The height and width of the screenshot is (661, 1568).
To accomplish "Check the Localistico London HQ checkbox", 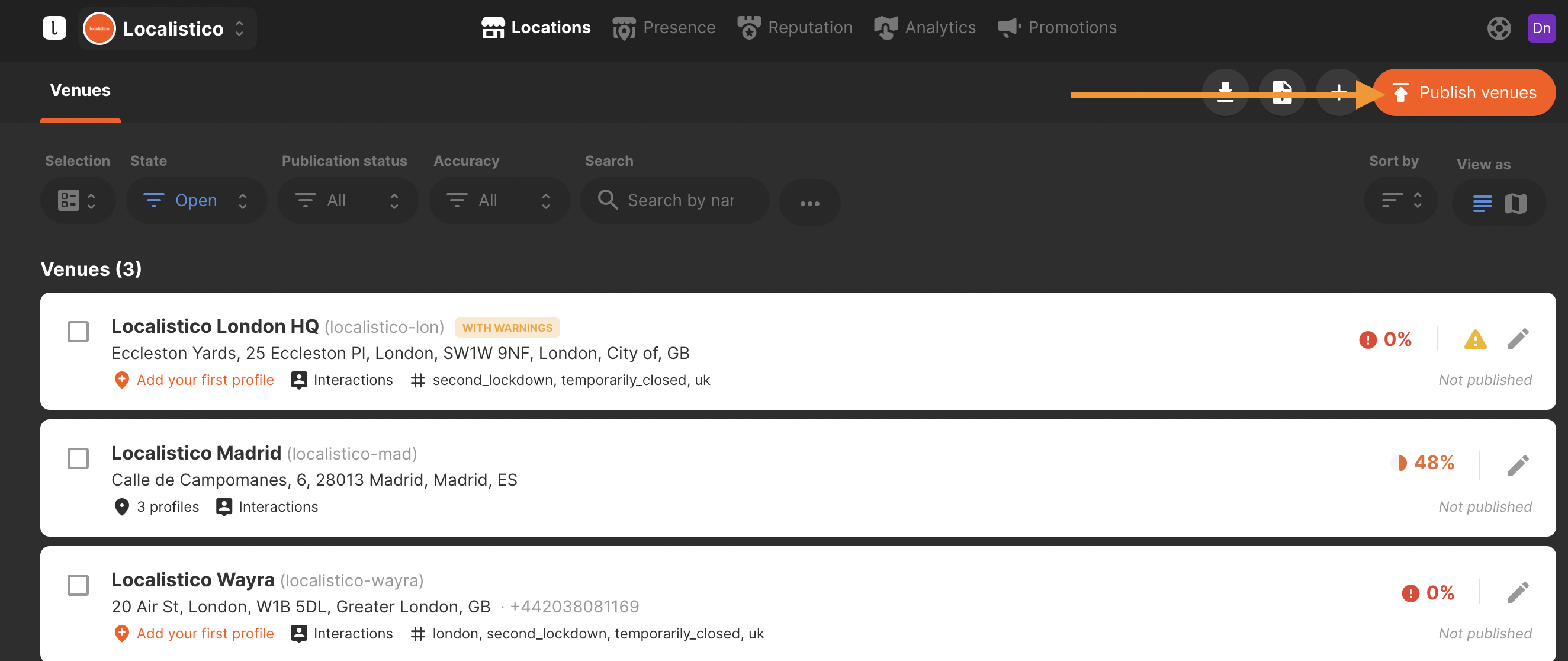I will click(78, 332).
